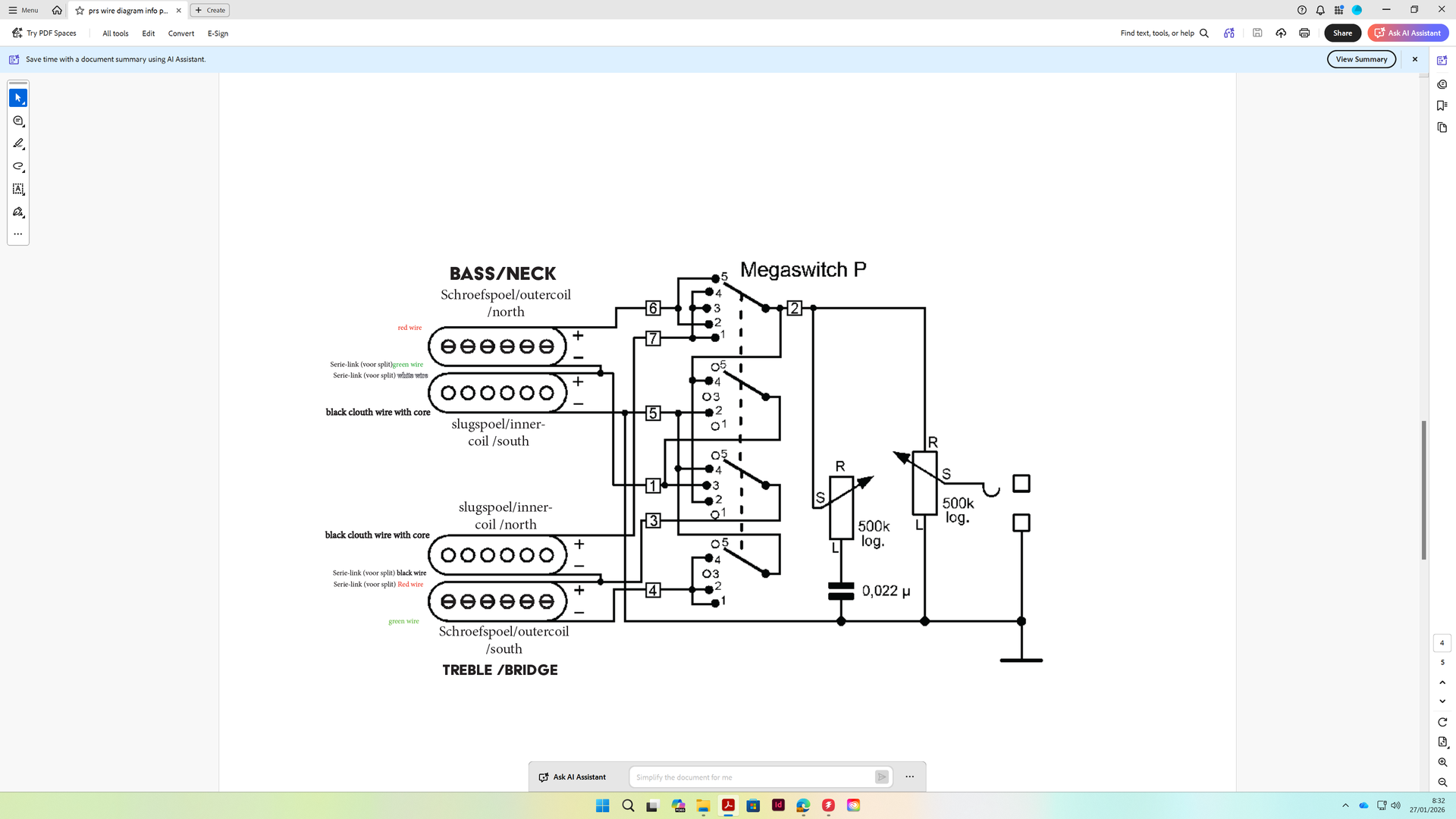
Task: Dismiss the AI summary banner
Action: click(x=1414, y=59)
